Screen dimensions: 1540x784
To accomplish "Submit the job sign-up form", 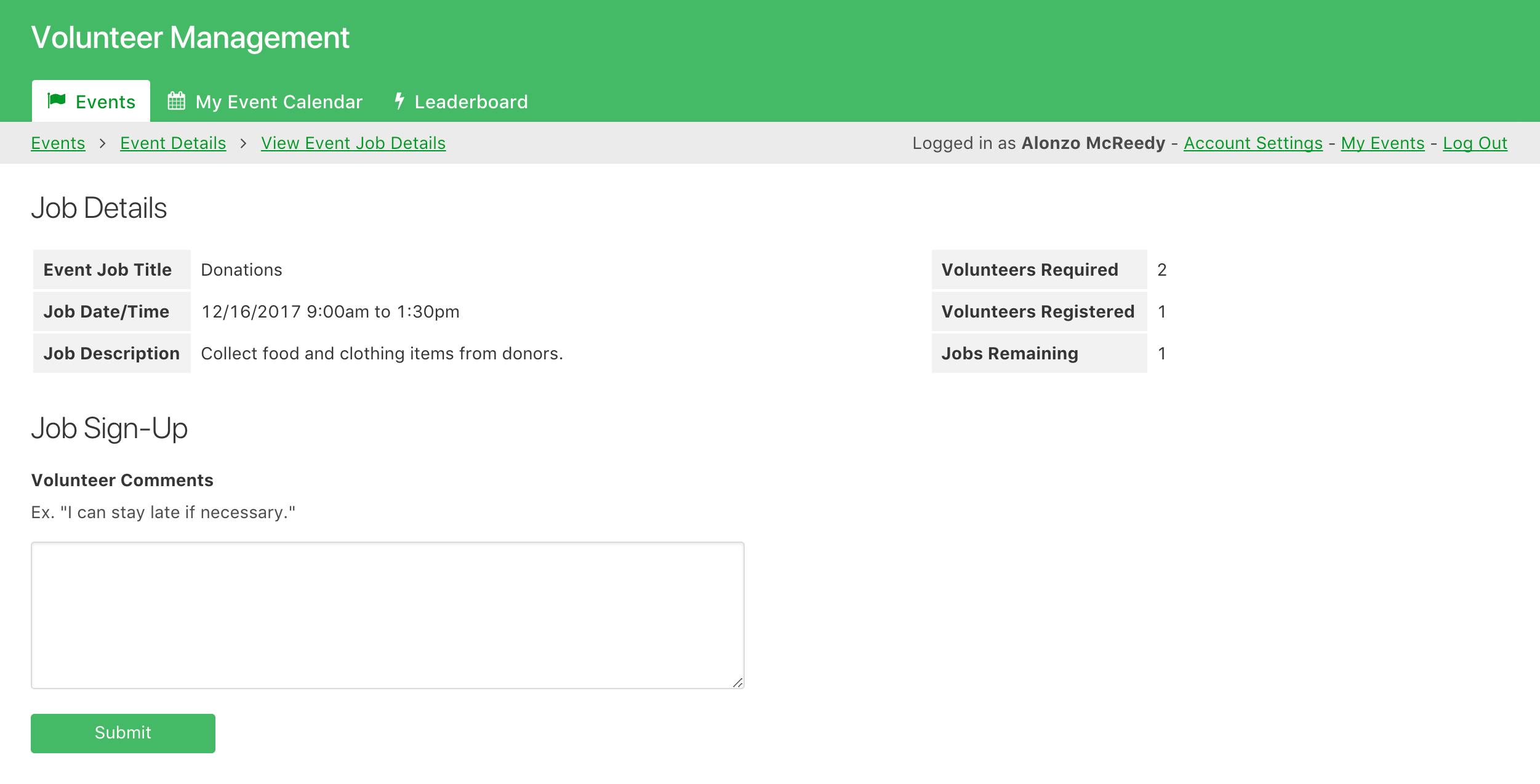I will (122, 732).
